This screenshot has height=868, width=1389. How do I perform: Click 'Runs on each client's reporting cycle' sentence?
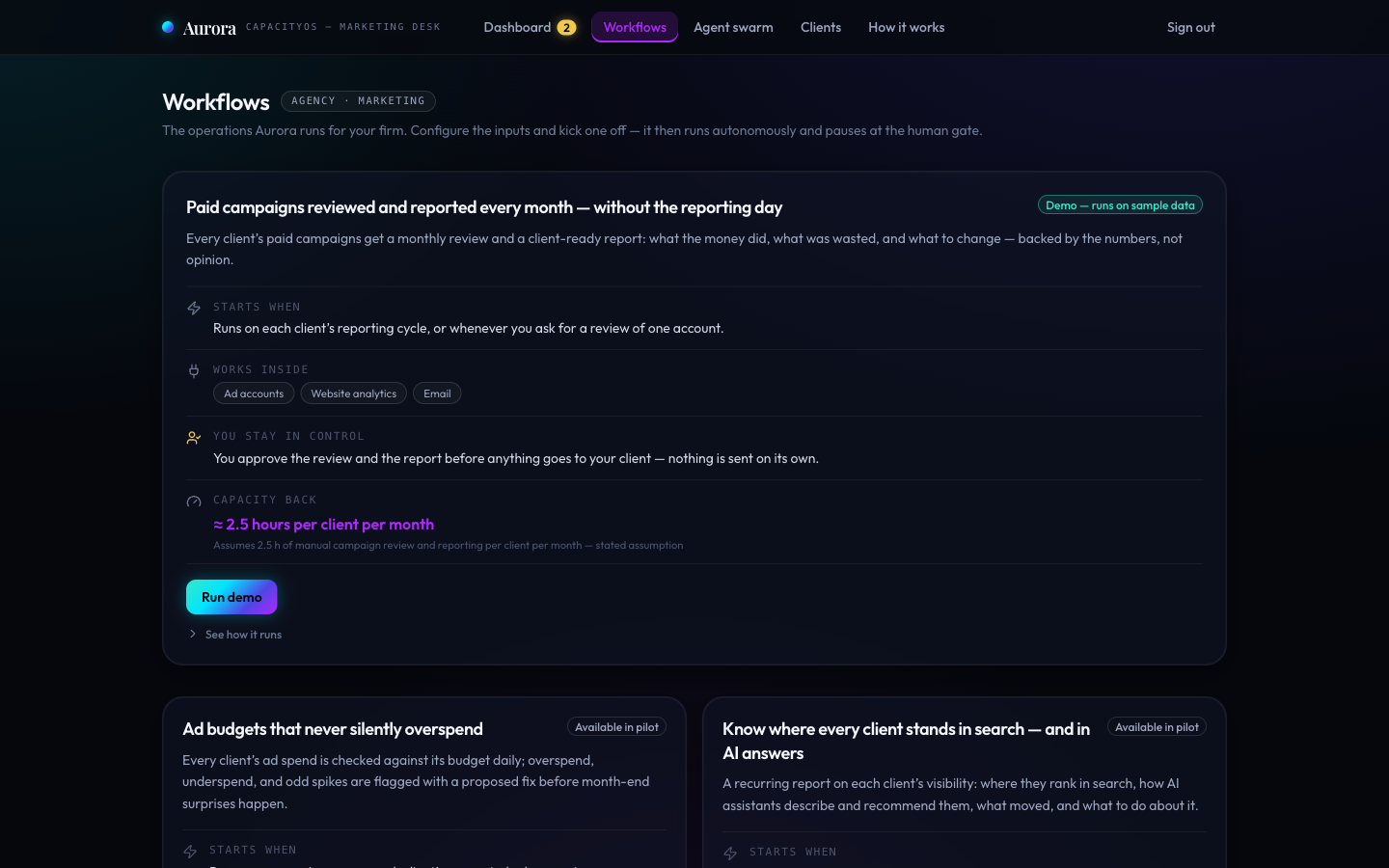coord(468,328)
